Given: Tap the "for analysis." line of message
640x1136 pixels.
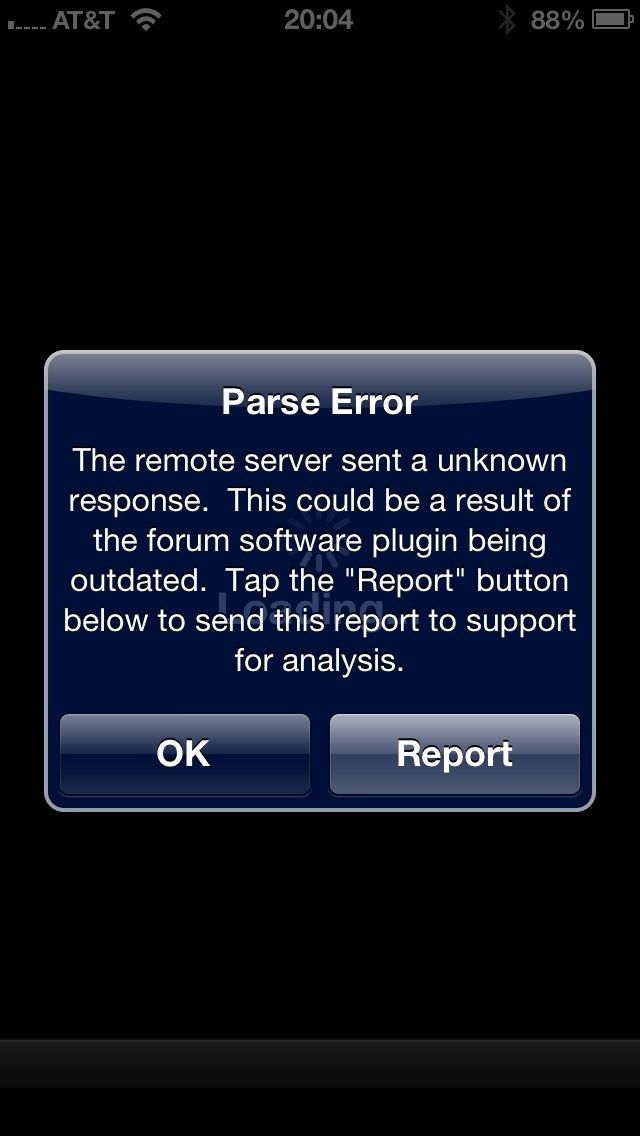Looking at the screenshot, I should click(319, 661).
